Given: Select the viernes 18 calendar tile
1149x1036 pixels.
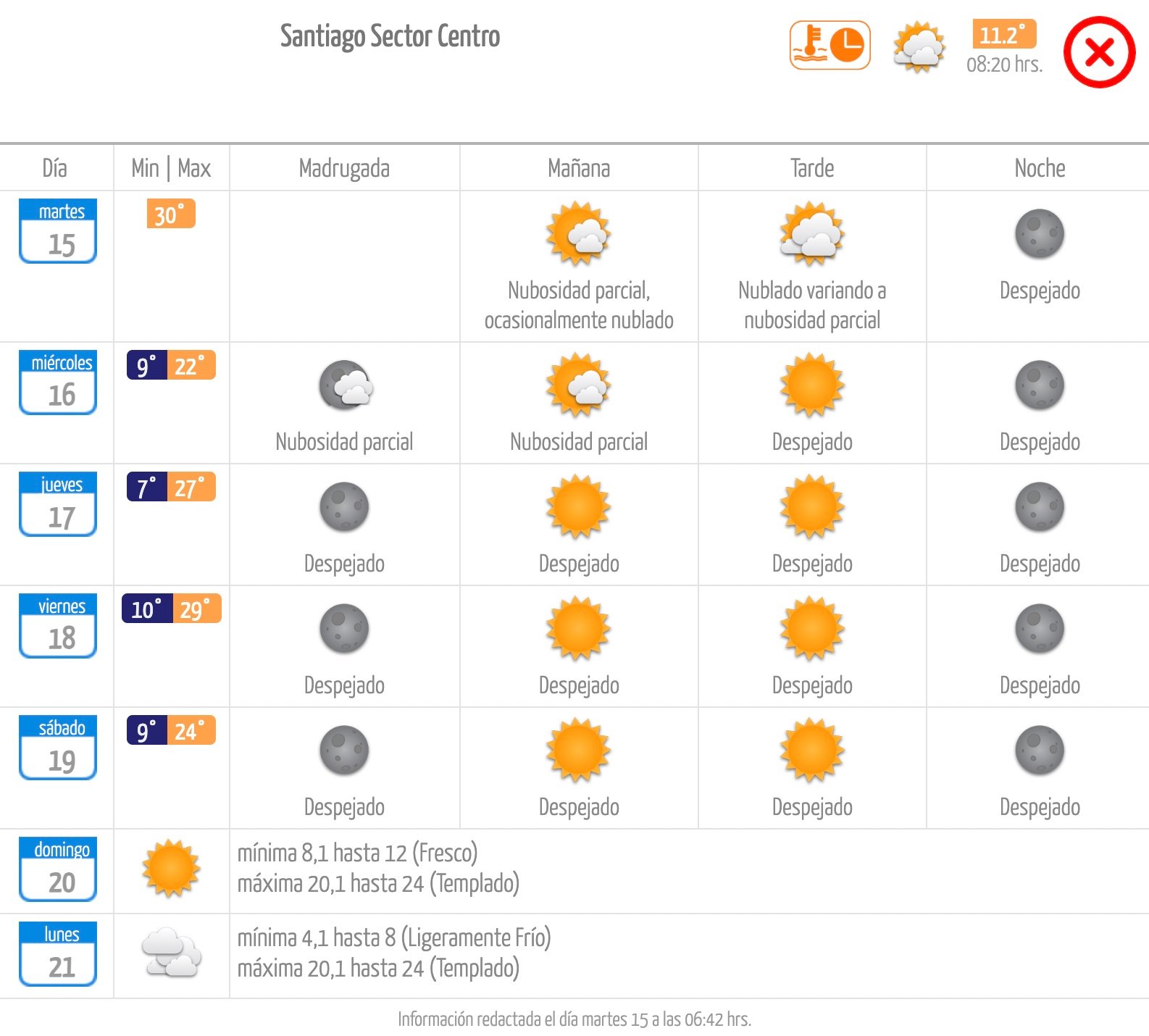Looking at the screenshot, I should coord(58,626).
